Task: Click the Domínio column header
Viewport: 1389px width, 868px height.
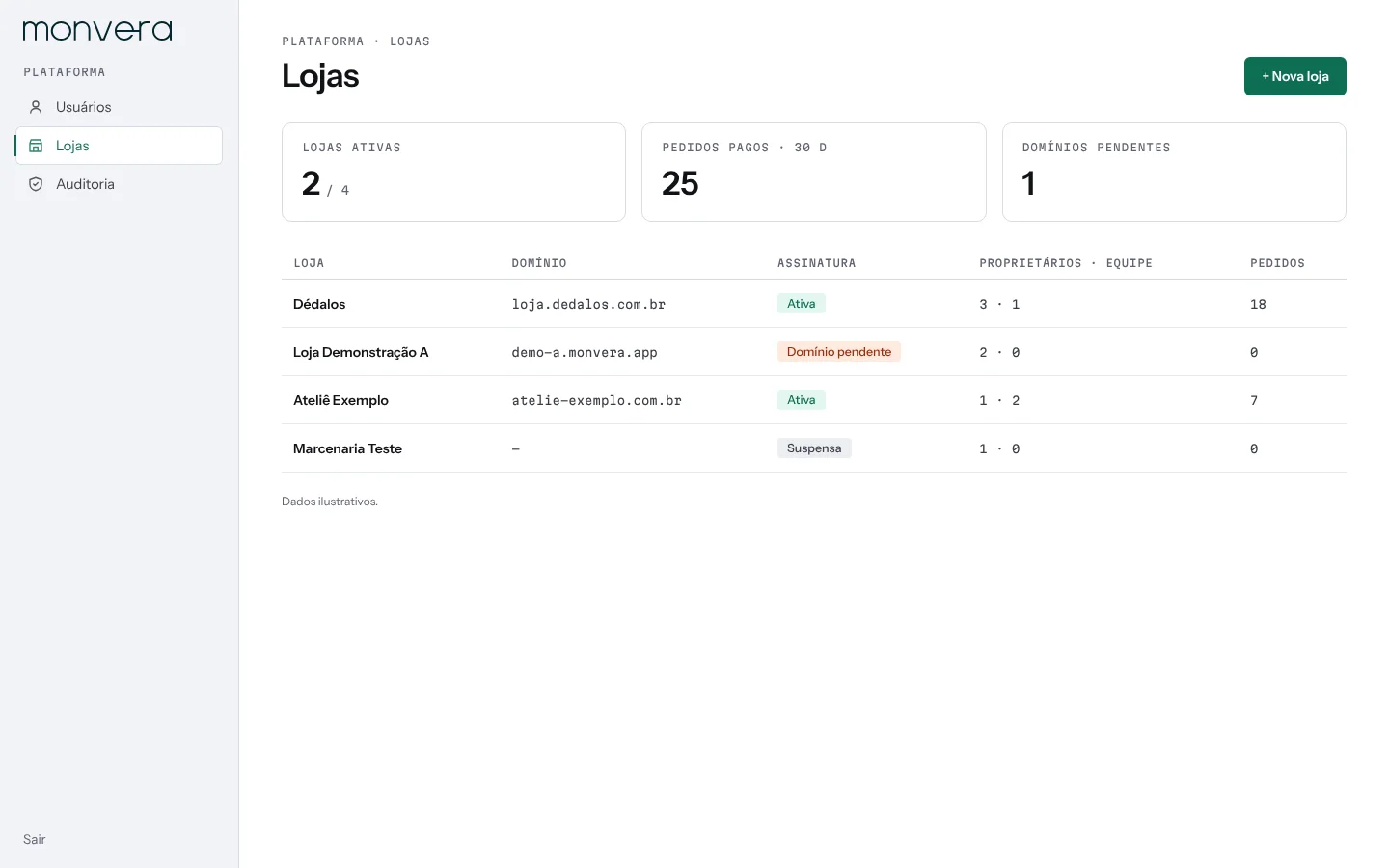Action: tap(539, 263)
